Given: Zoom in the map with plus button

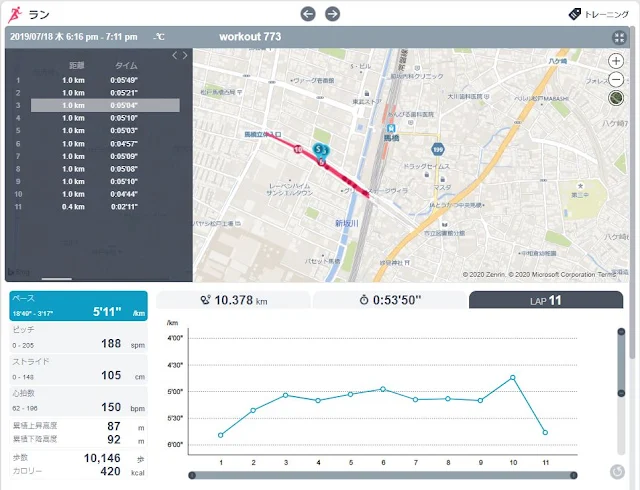Looking at the screenshot, I should click(616, 61).
